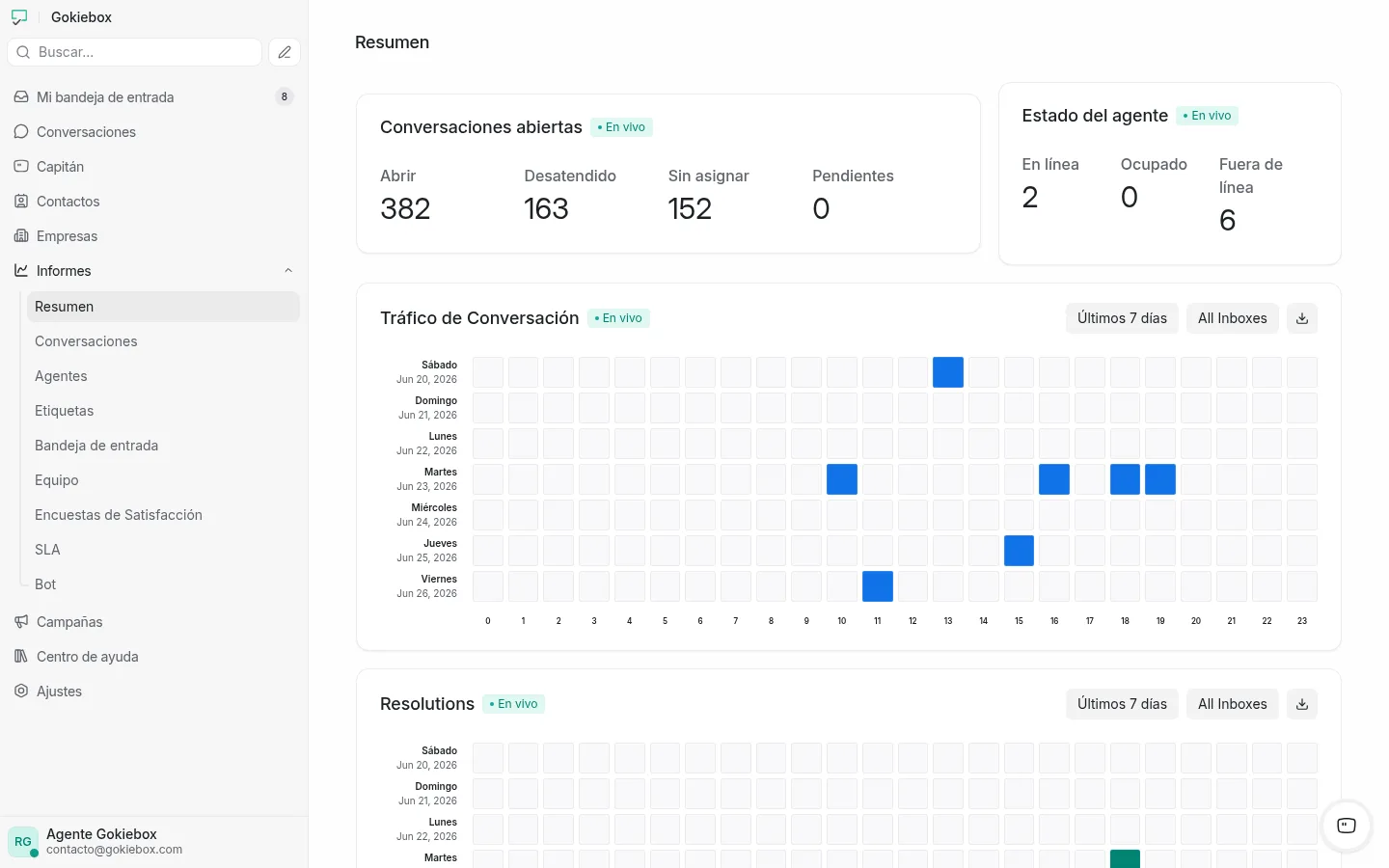The width and height of the screenshot is (1389, 868).
Task: Click the Gokiebox logo icon
Action: [x=19, y=17]
